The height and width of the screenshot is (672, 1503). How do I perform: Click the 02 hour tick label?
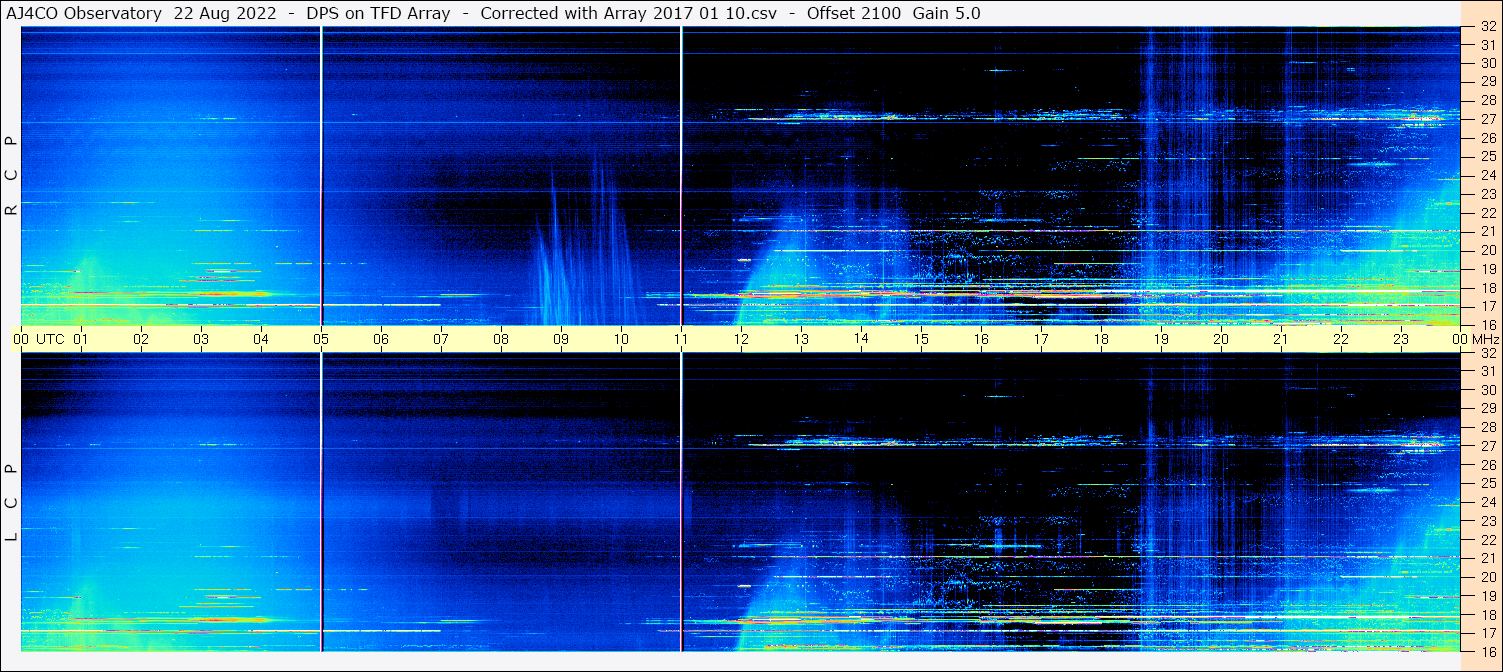click(x=141, y=339)
